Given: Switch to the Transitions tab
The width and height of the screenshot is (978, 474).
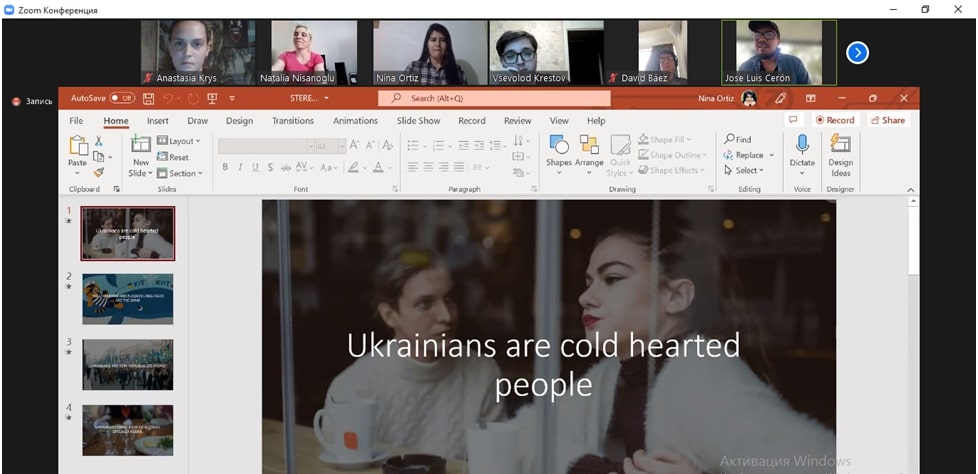Looking at the screenshot, I should tap(293, 121).
